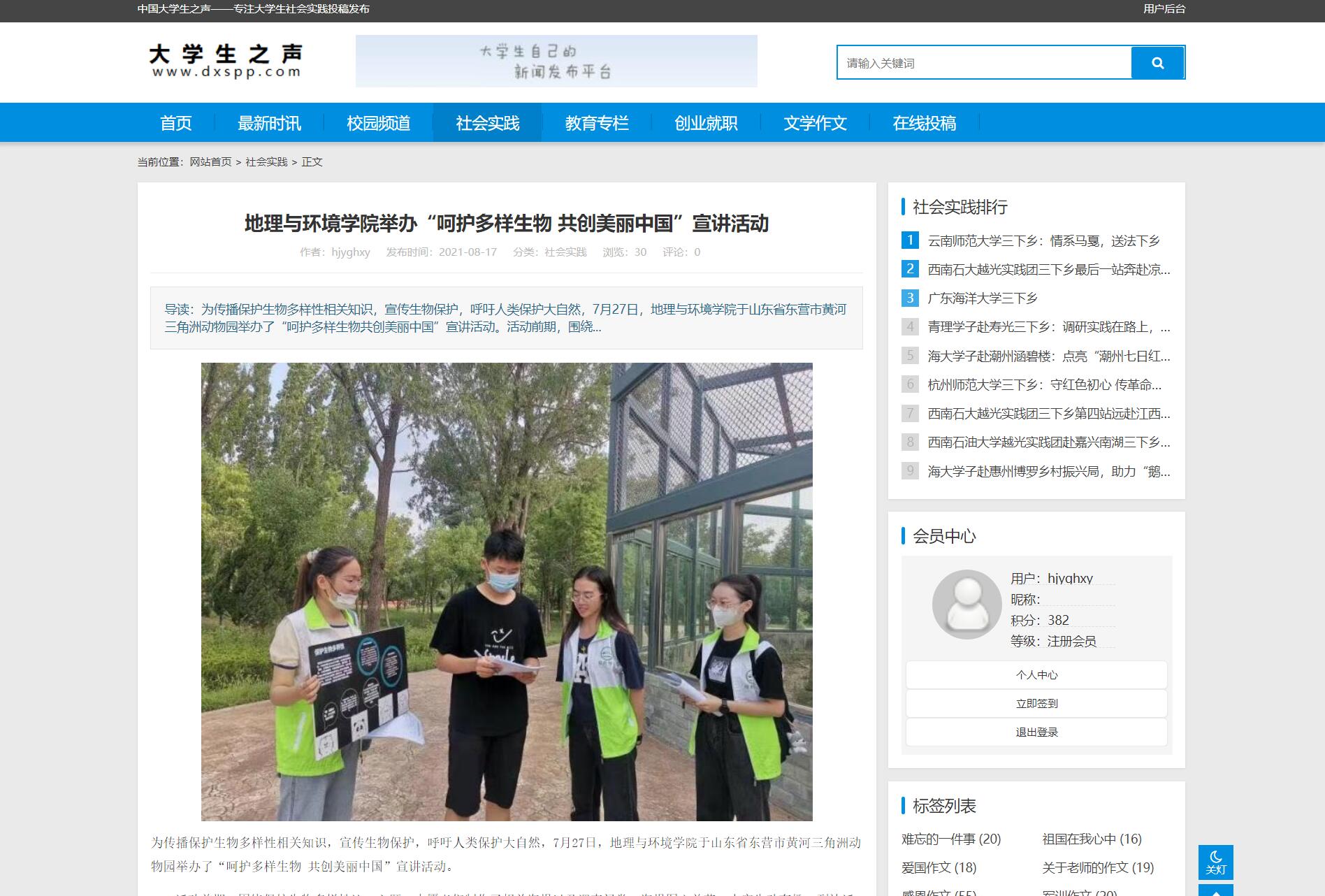This screenshot has width=1325, height=896.
Task: Go to 最新时讯 in navigation
Action: point(269,123)
